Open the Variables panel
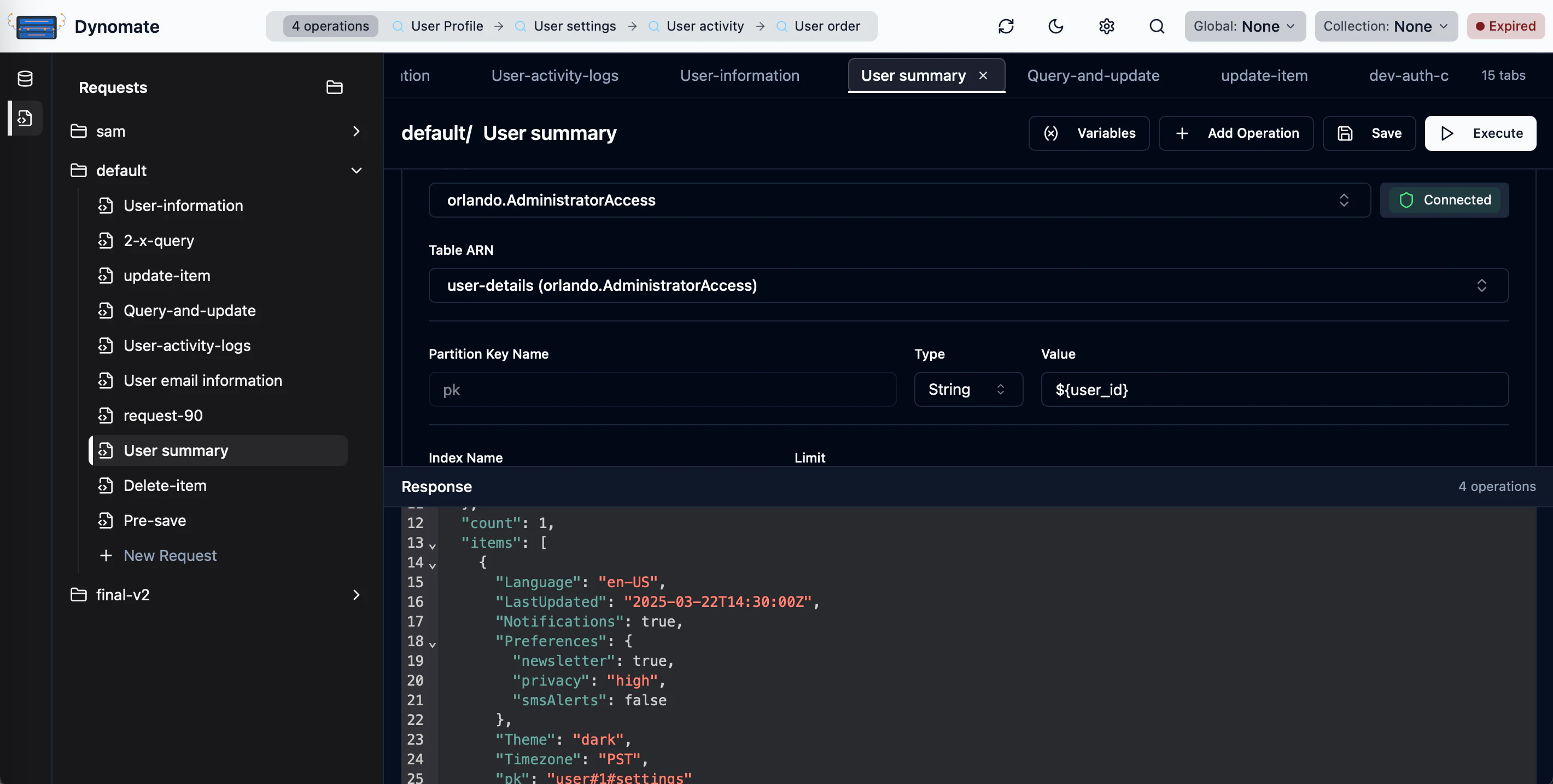This screenshot has width=1553, height=784. click(1089, 133)
